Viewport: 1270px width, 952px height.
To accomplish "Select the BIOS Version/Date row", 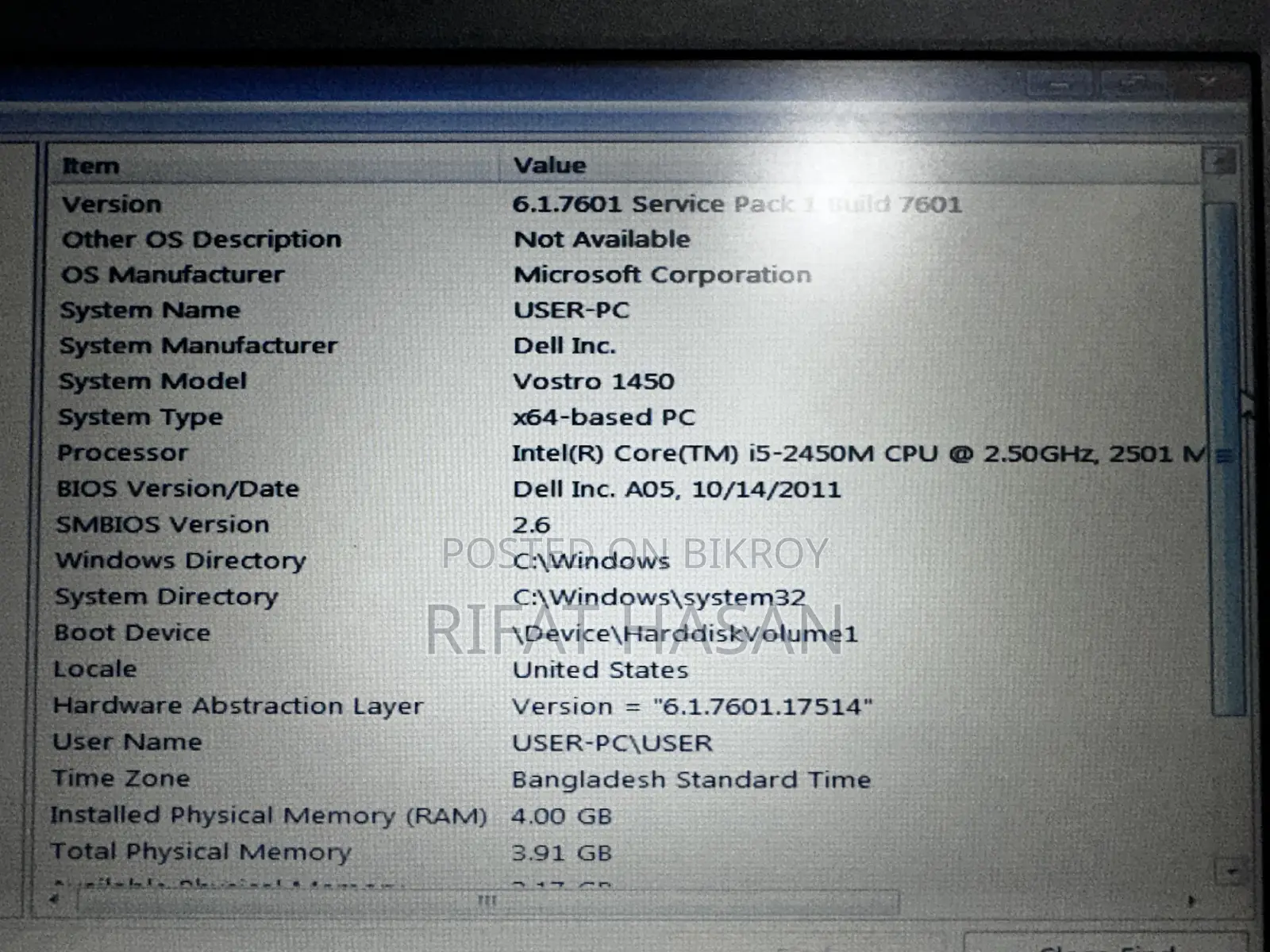I will pos(178,489).
